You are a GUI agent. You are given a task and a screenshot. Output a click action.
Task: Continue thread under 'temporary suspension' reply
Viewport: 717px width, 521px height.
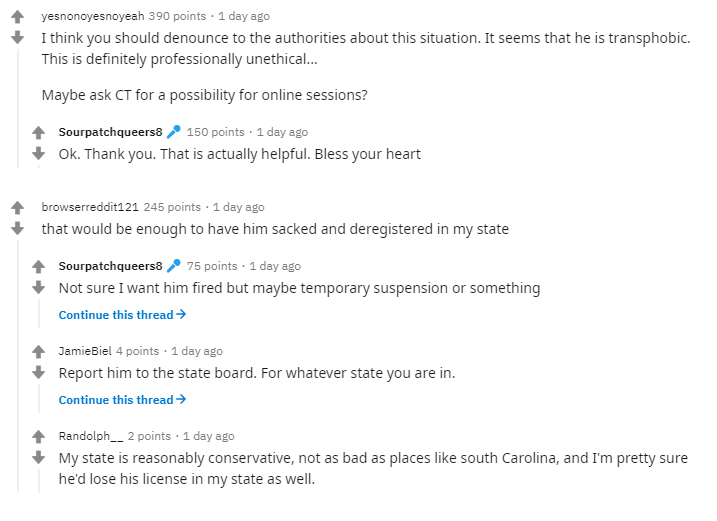[122, 315]
